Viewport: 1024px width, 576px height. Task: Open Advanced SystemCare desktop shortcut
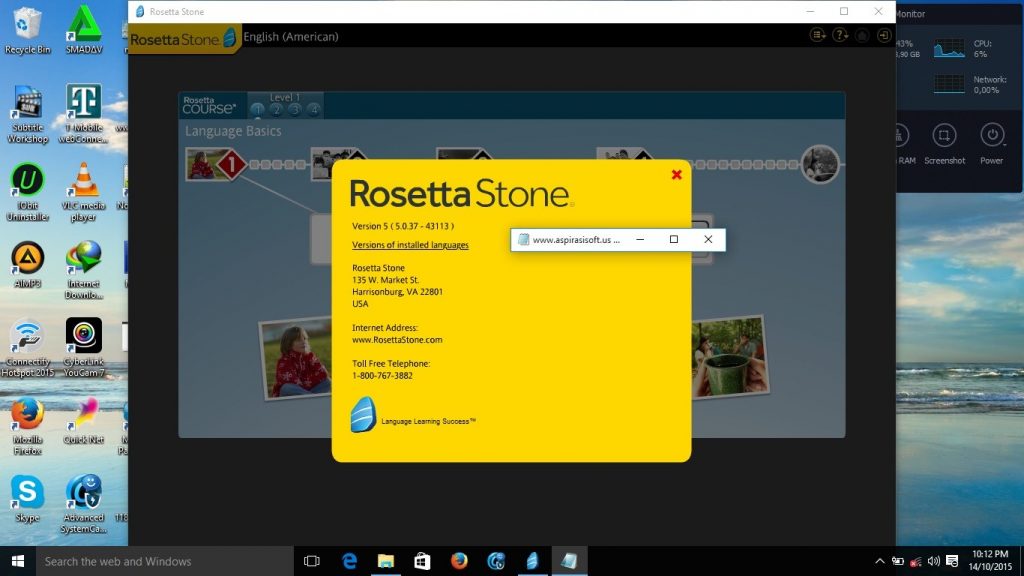pos(84,504)
